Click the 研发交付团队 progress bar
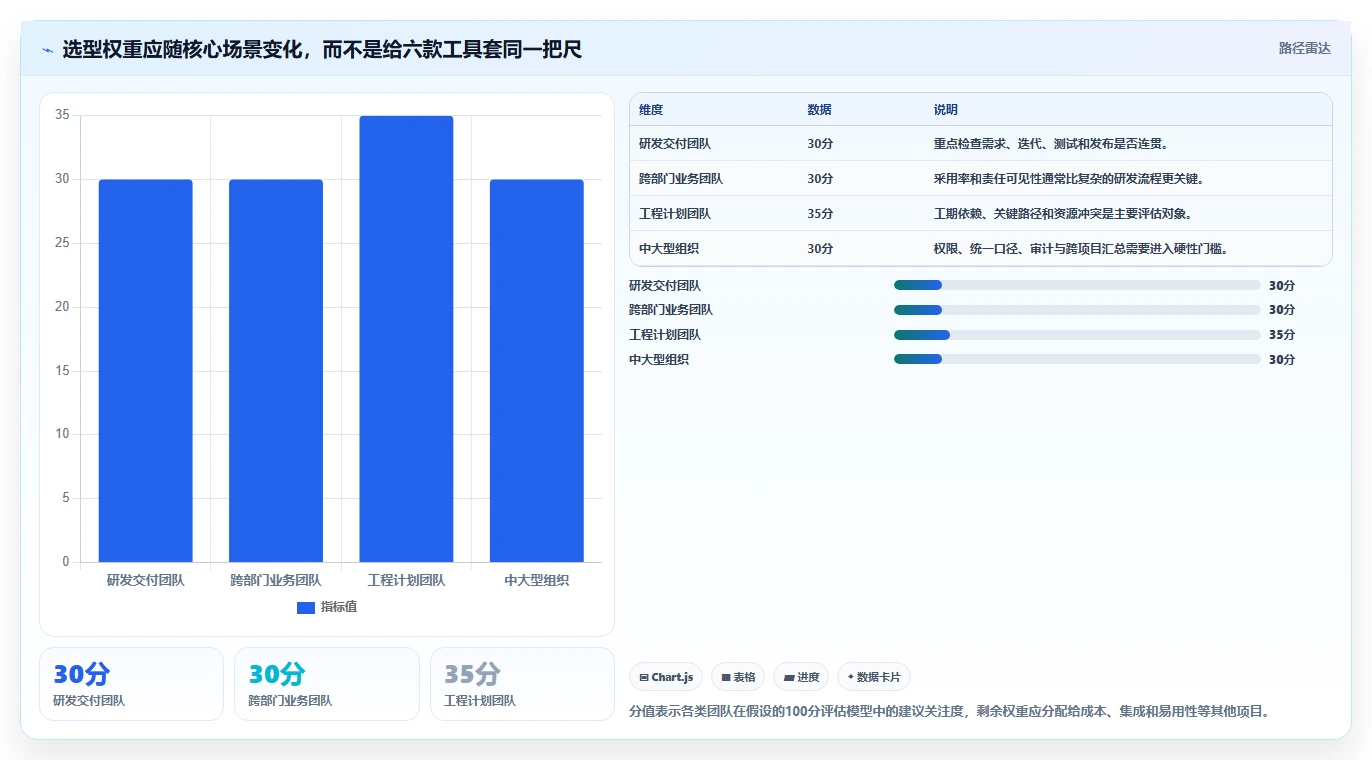Viewport: 1372px width, 760px height. click(1077, 285)
